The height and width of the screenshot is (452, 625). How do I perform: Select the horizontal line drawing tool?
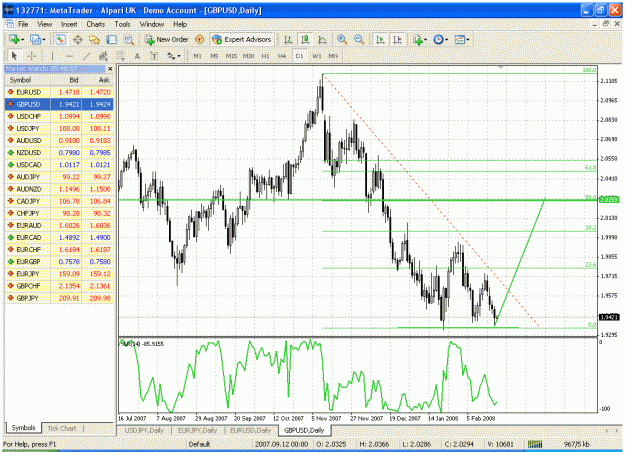(x=69, y=56)
